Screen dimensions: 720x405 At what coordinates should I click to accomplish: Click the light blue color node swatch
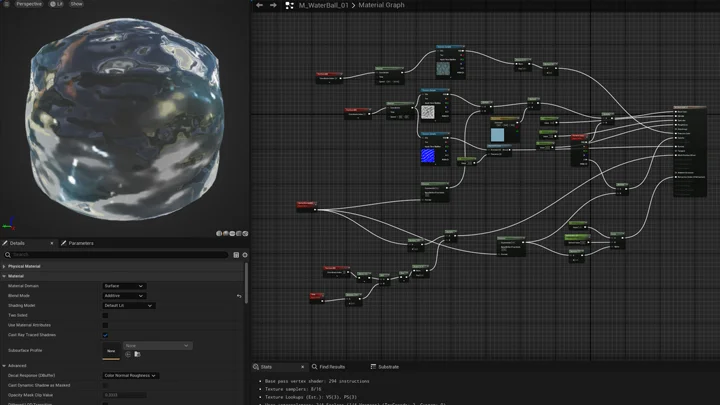click(497, 135)
